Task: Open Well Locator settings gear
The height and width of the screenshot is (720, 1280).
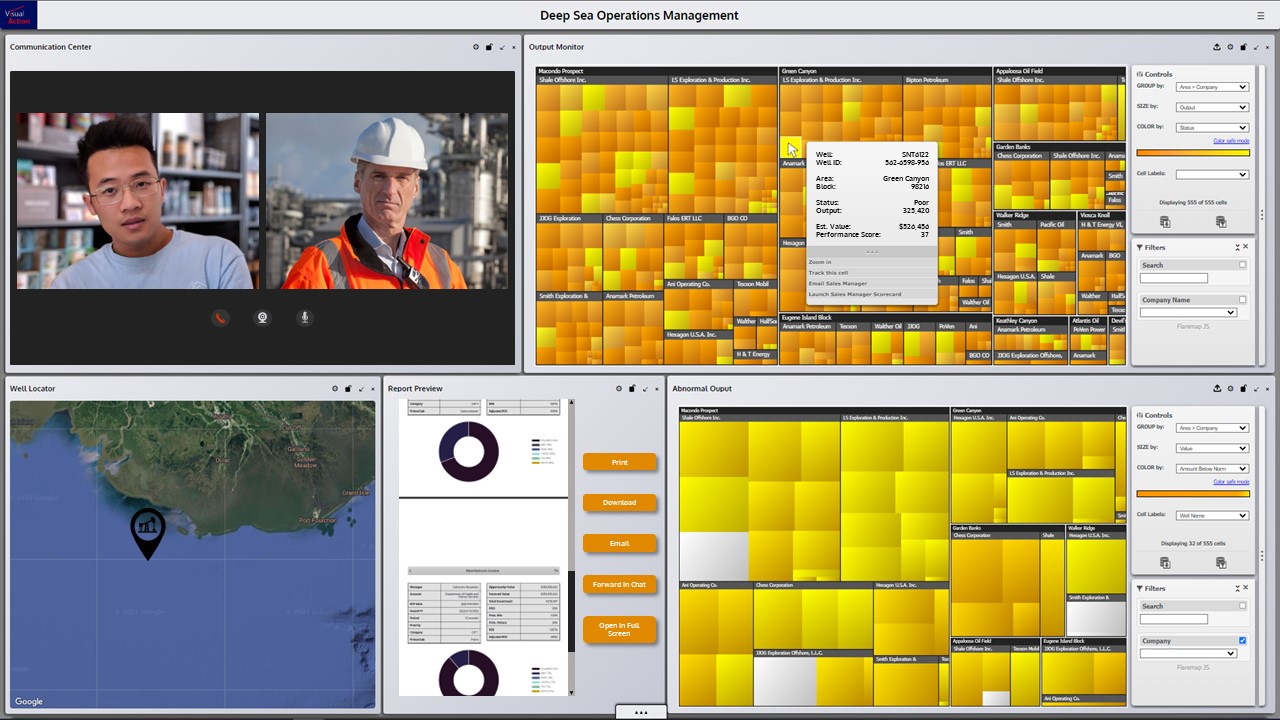Action: point(335,388)
